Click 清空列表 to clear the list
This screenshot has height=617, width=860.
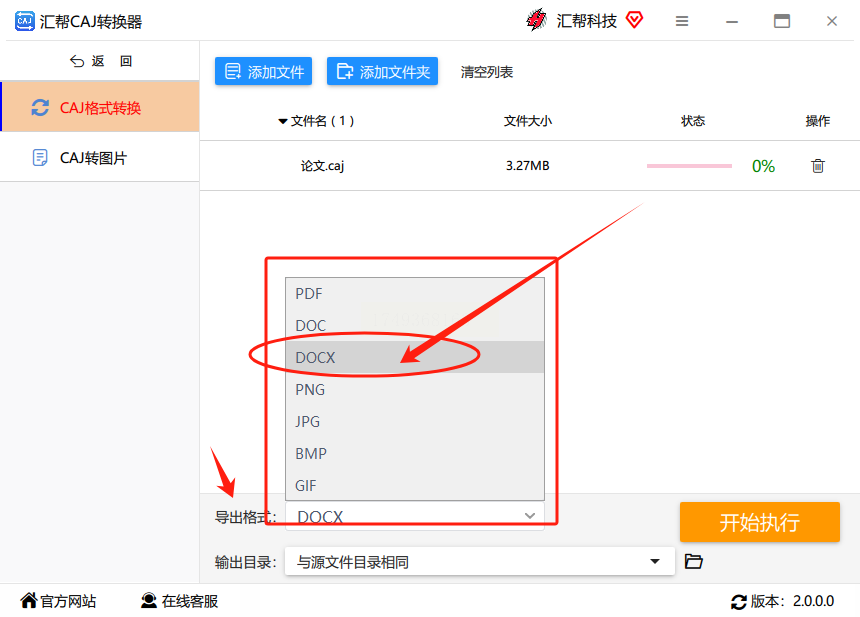click(x=486, y=72)
